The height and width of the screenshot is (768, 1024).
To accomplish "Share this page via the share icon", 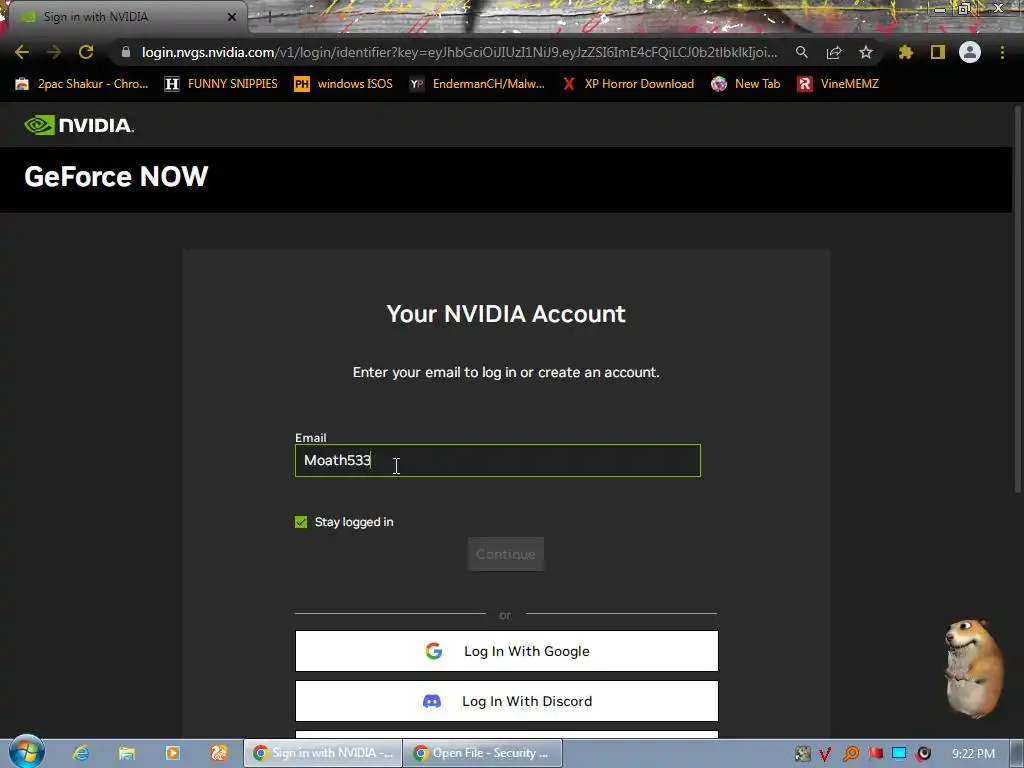I will pos(834,52).
